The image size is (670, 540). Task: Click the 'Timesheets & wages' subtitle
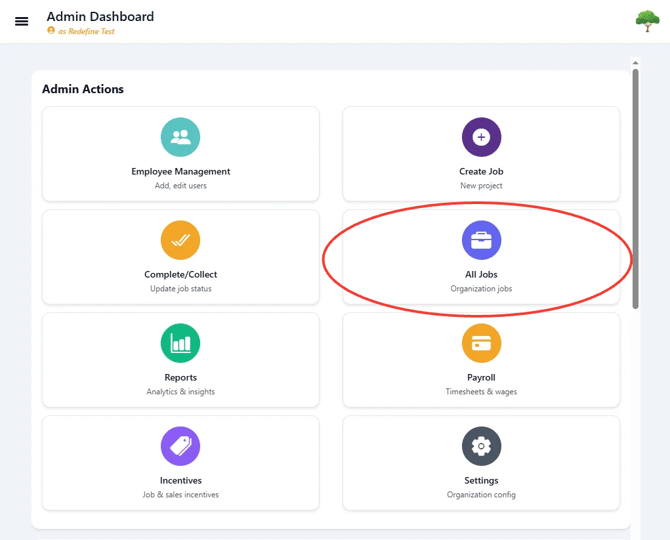coord(481,392)
